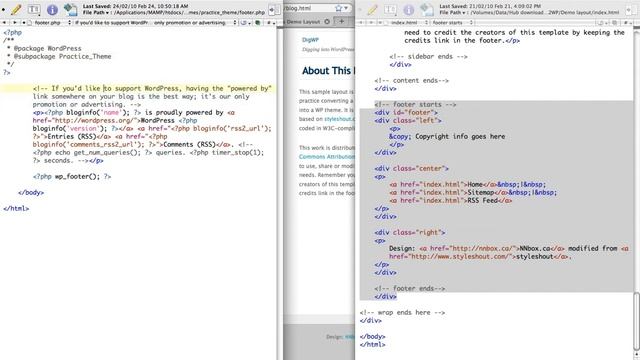Close the Demo Layout browser tab
Image resolution: width=640 pixels, height=360 pixels.
pos(327,22)
